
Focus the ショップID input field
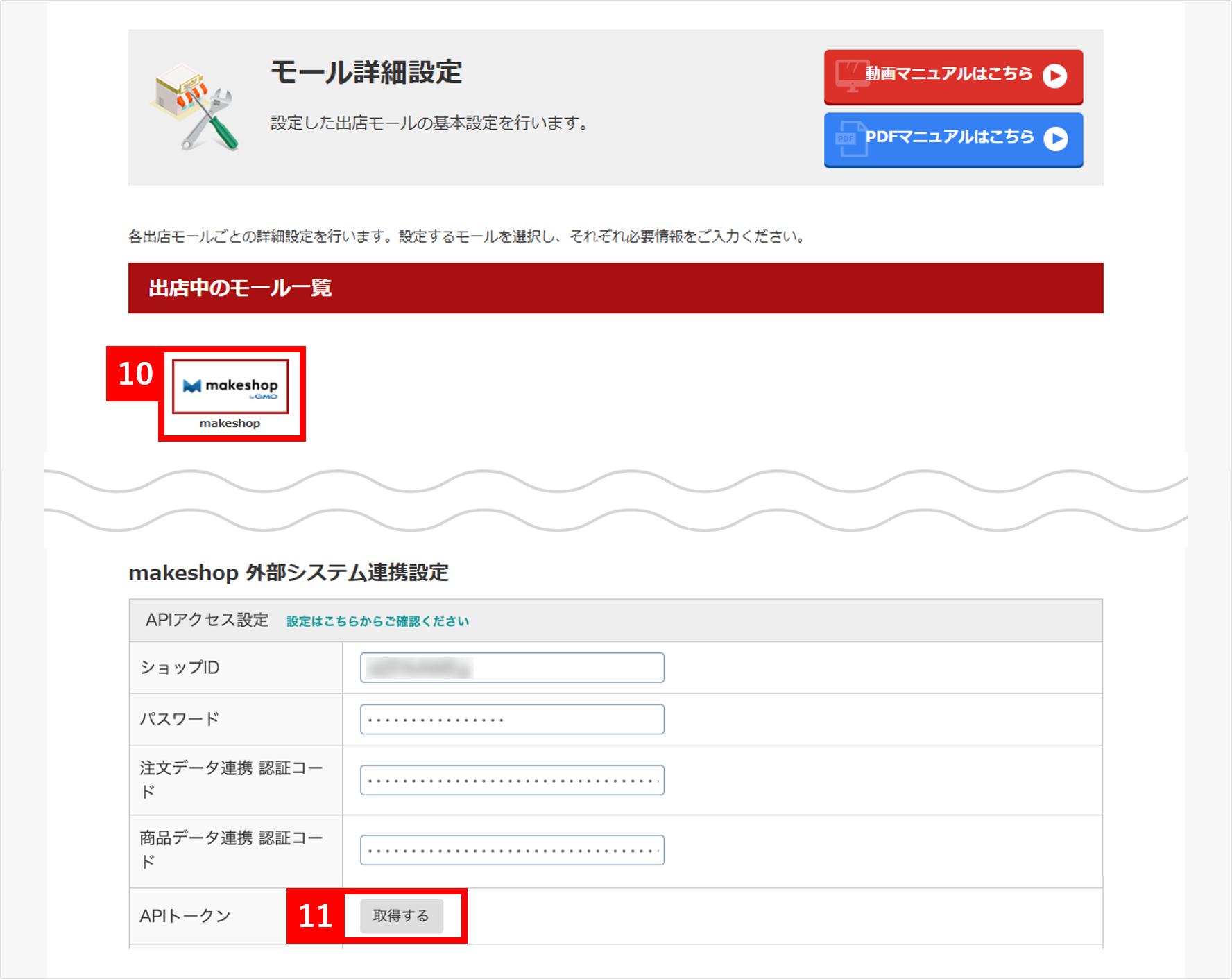pyautogui.click(x=512, y=668)
